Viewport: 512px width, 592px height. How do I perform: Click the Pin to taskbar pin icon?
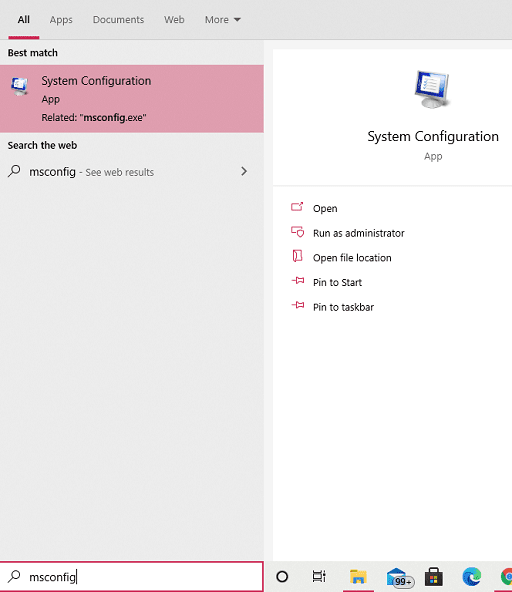click(x=298, y=305)
